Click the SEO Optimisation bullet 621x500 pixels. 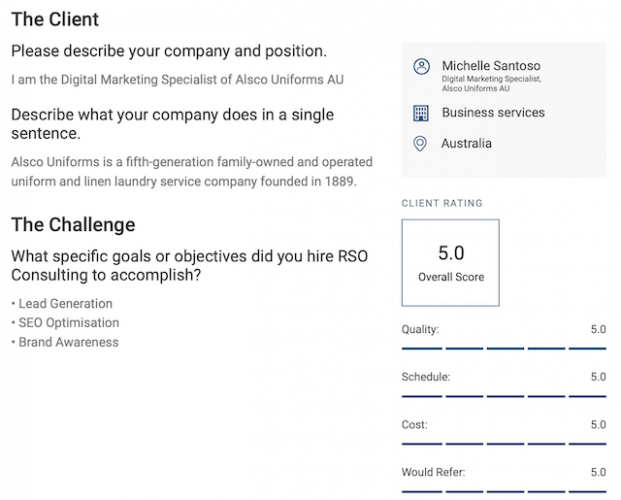tap(65, 323)
